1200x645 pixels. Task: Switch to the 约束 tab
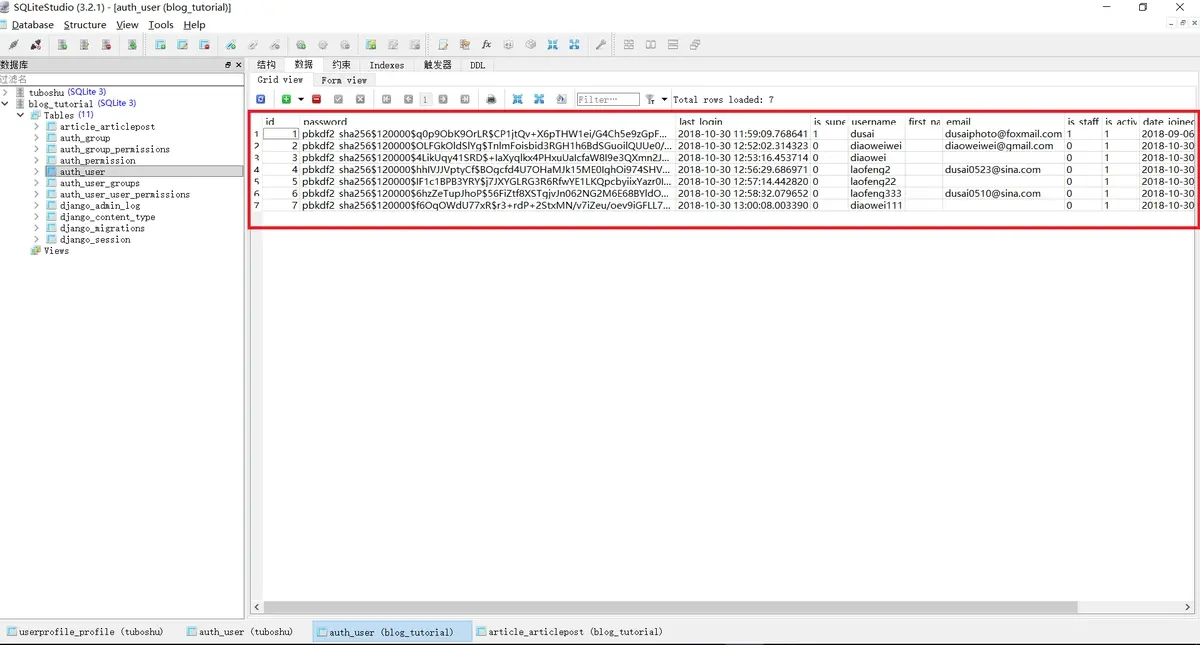coord(342,65)
